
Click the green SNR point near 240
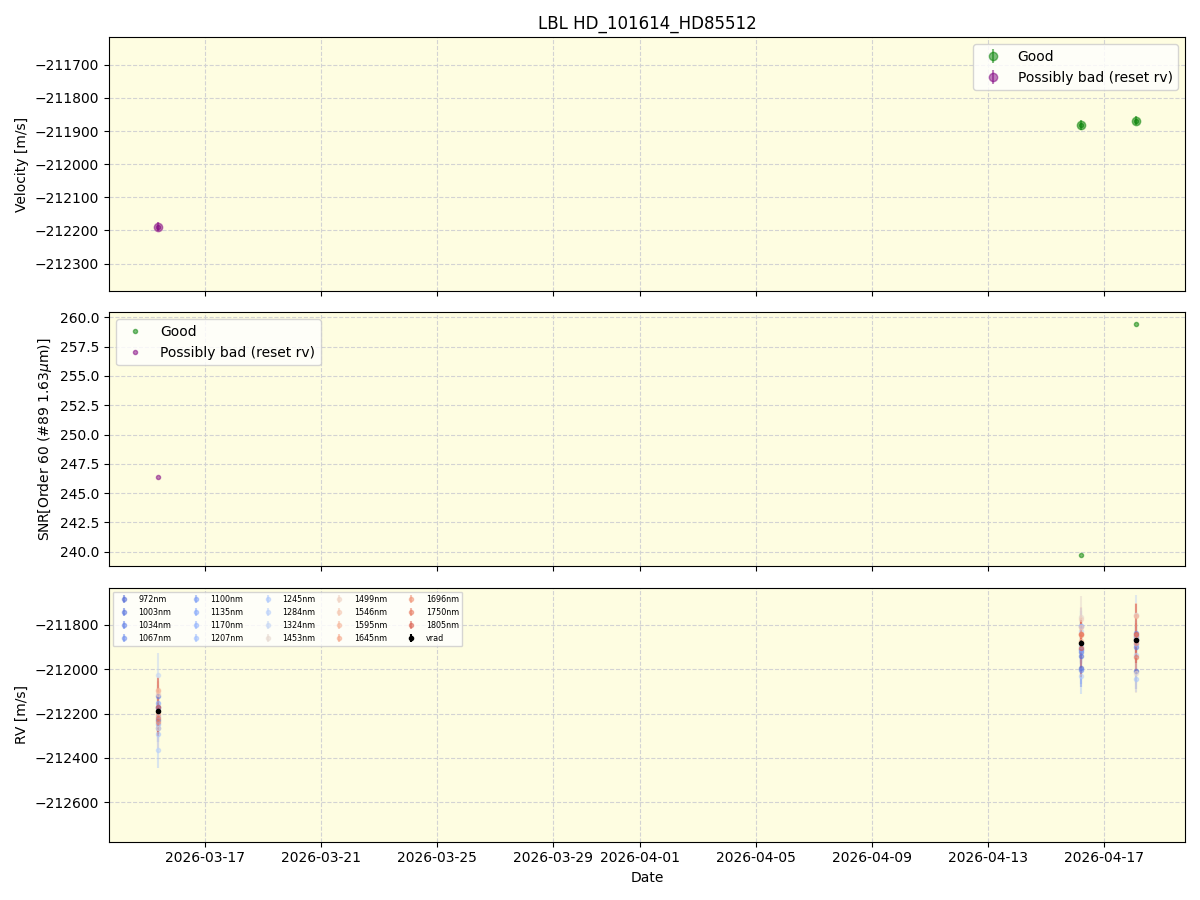(x=1081, y=555)
